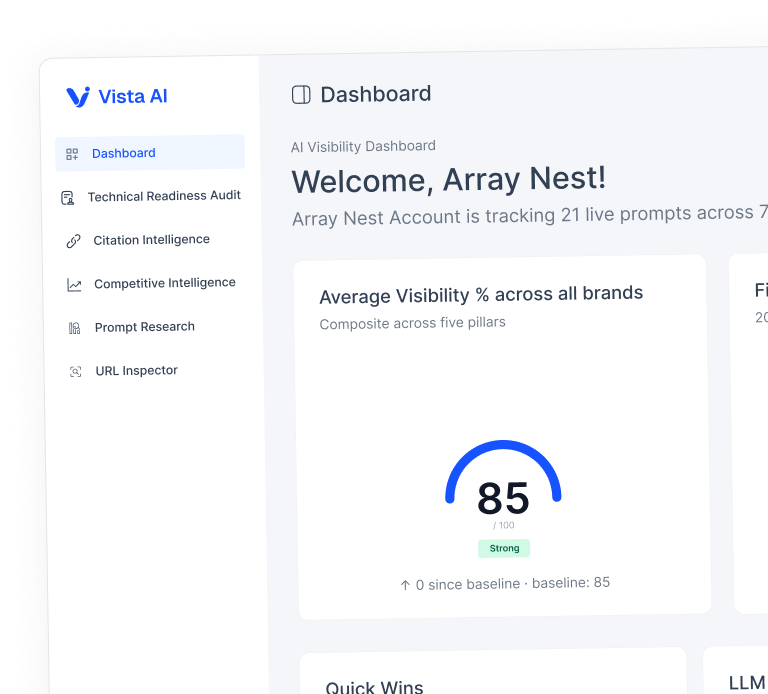Click the tracking 21 live prompts sentence
Screen dimensions: 768x694
[x=530, y=215]
